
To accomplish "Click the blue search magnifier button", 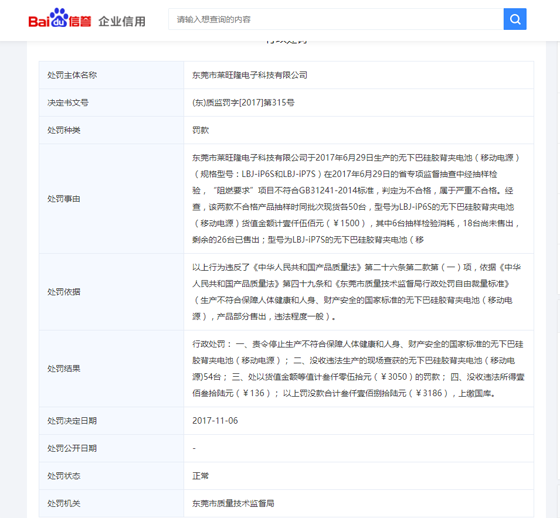I will click(515, 19).
